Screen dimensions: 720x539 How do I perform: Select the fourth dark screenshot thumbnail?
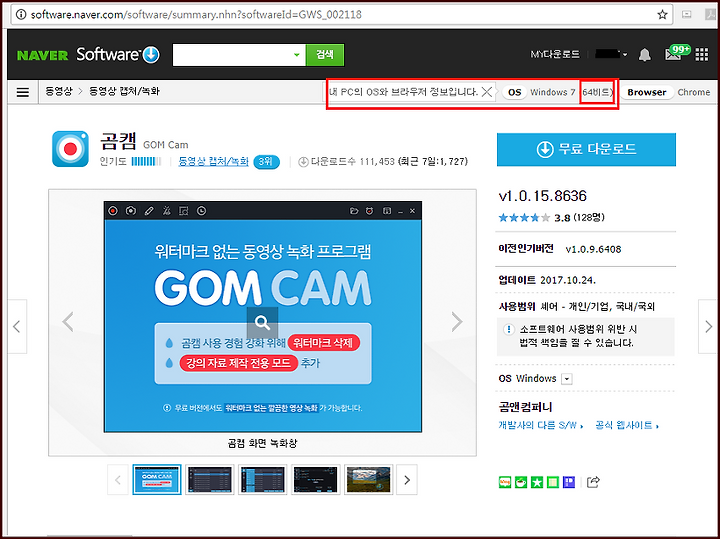pyautogui.click(x=315, y=479)
